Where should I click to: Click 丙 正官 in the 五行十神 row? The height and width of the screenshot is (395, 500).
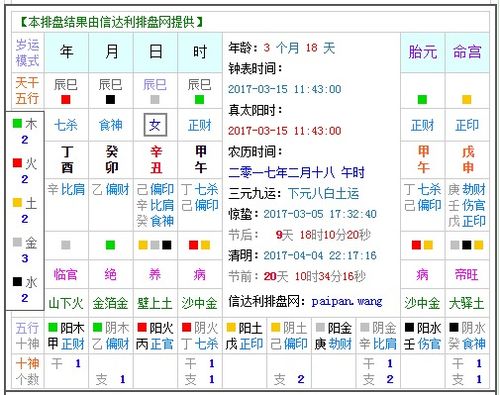155,344
